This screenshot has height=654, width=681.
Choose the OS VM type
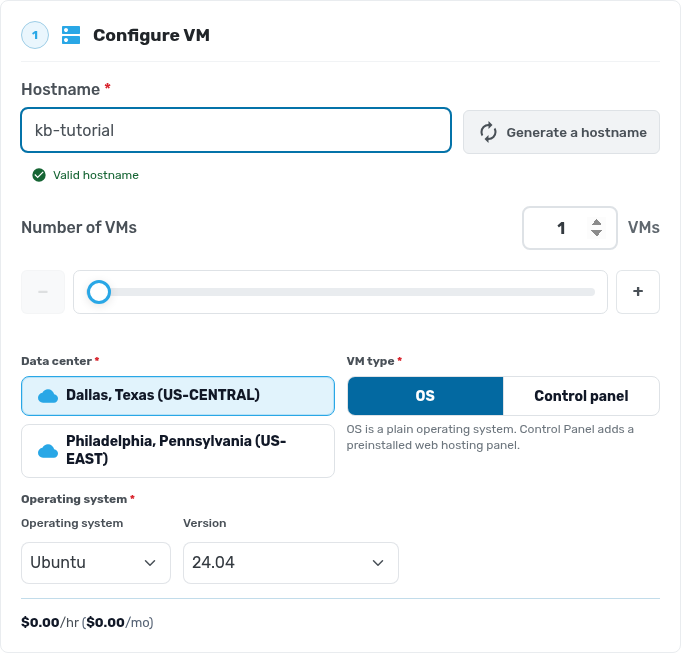click(x=425, y=396)
